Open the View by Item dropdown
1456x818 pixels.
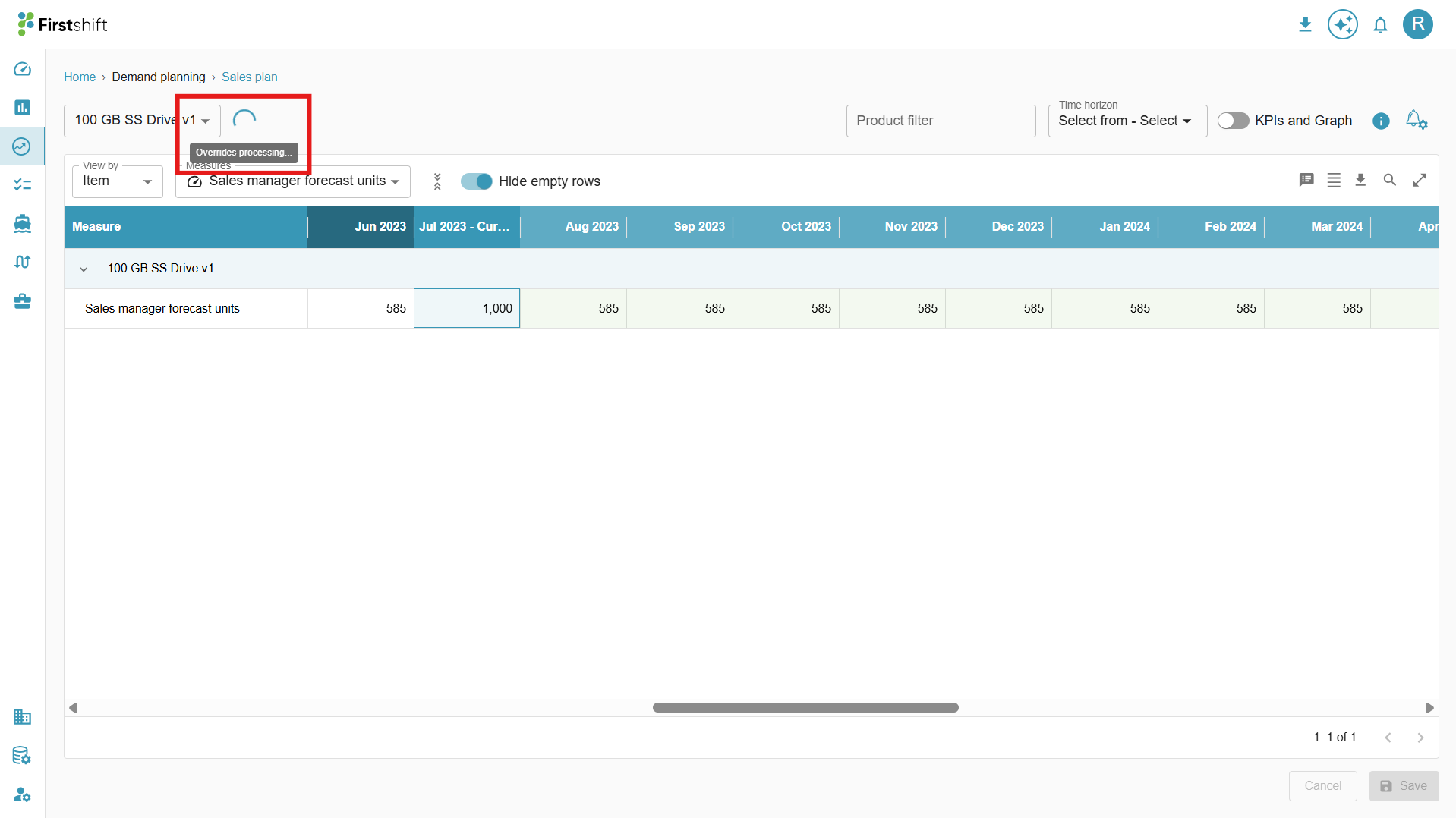point(118,181)
